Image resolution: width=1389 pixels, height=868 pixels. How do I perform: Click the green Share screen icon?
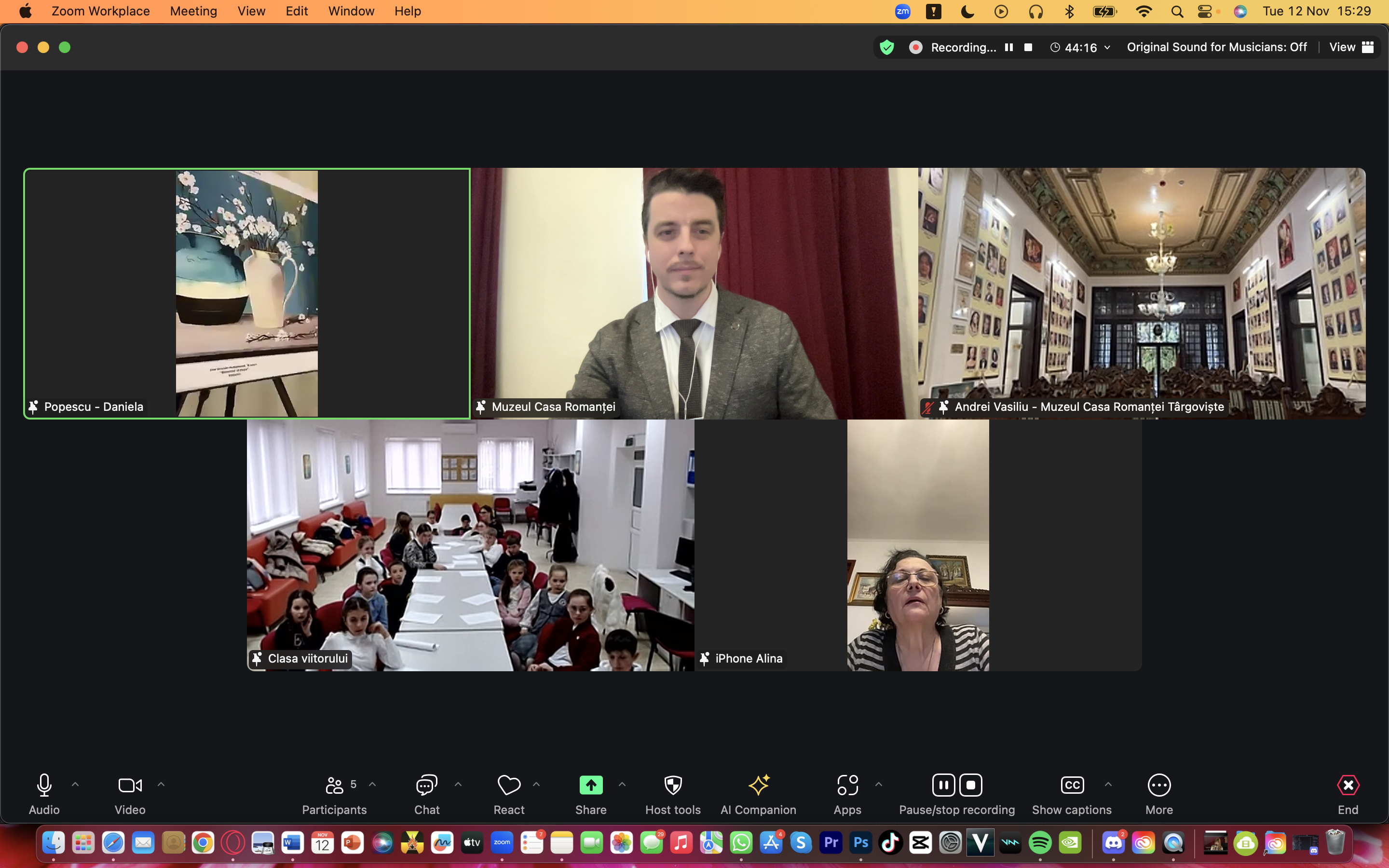tap(591, 785)
